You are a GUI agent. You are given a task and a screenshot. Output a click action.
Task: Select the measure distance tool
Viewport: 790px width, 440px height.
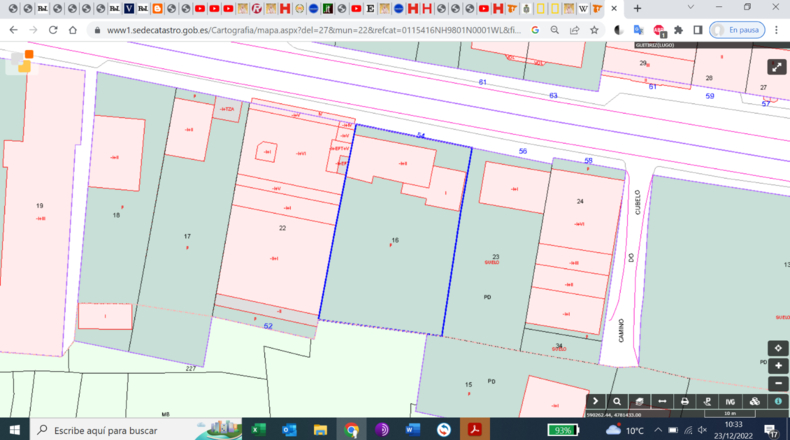tap(662, 401)
